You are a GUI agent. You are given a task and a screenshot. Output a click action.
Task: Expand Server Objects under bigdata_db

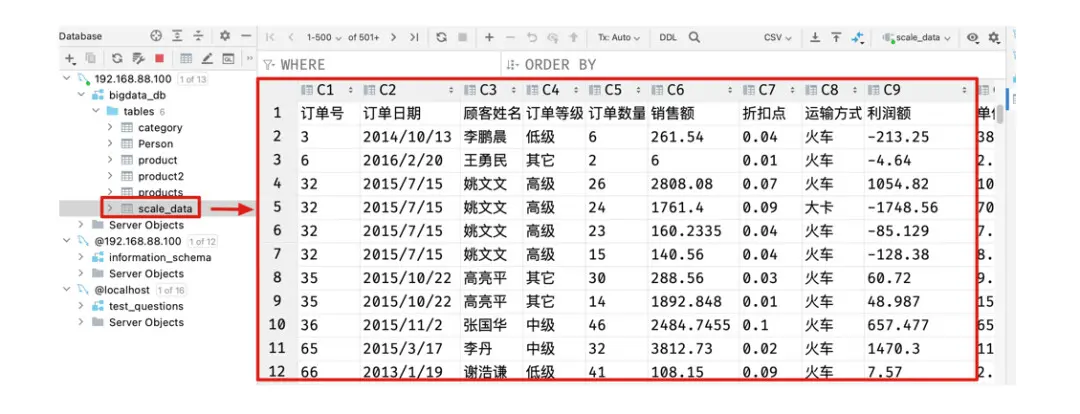click(x=81, y=225)
